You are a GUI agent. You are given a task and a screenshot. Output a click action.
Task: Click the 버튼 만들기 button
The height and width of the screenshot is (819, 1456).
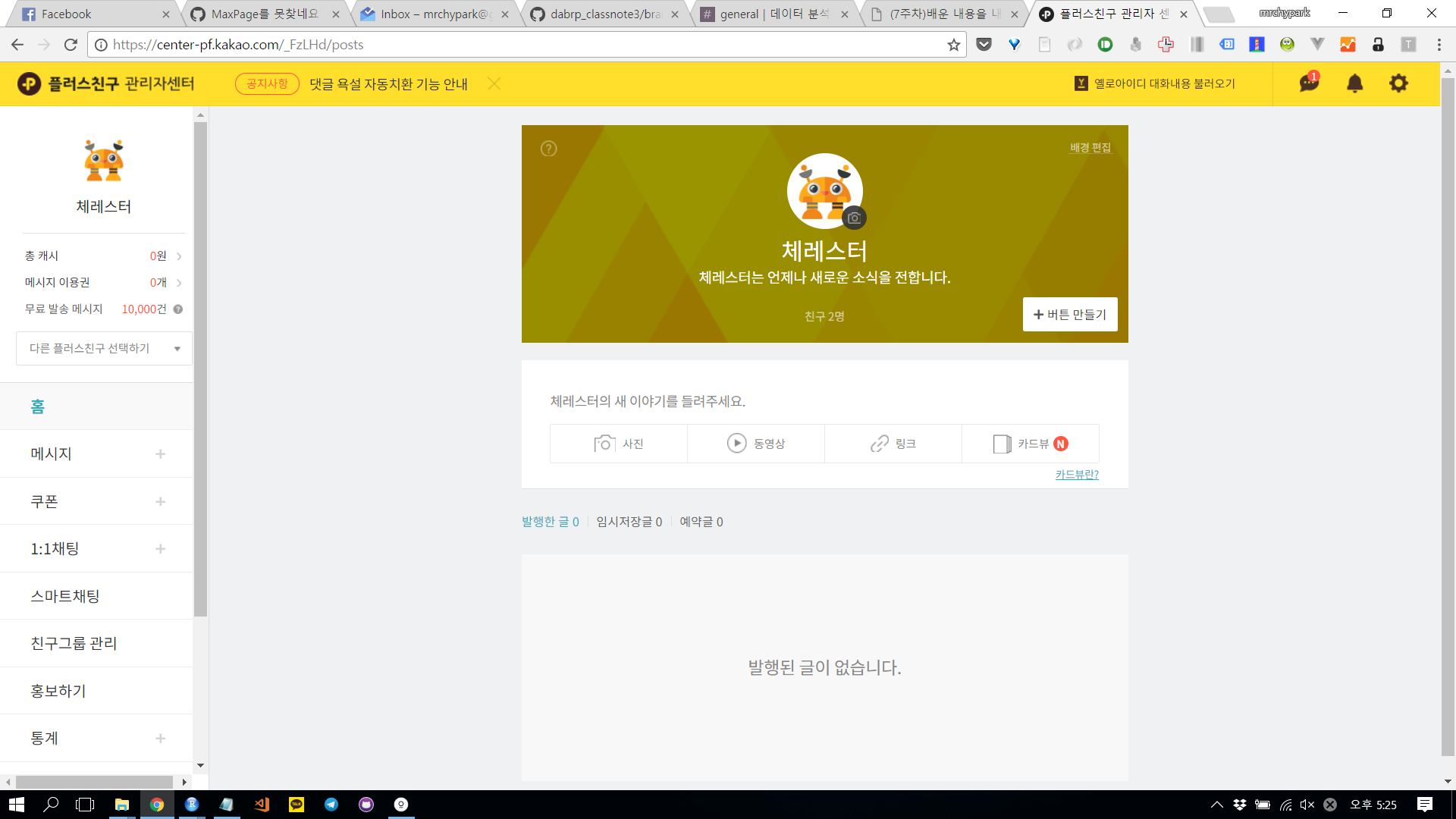1069,314
